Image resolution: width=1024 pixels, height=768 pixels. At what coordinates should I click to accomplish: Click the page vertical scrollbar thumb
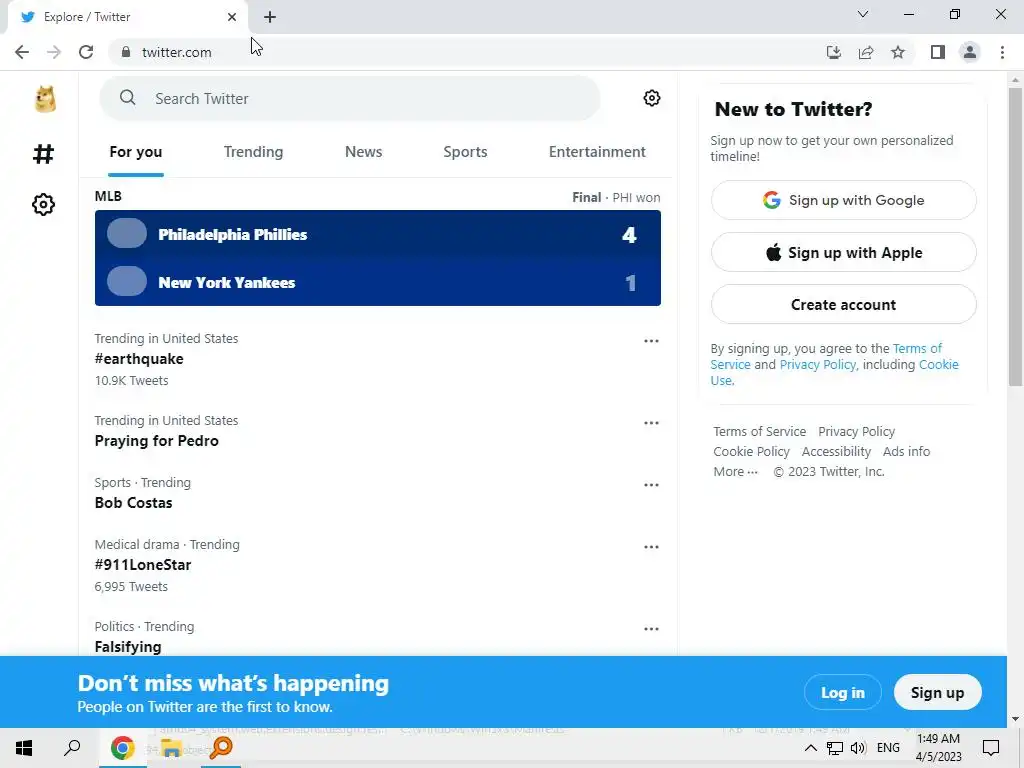tap(1015, 236)
